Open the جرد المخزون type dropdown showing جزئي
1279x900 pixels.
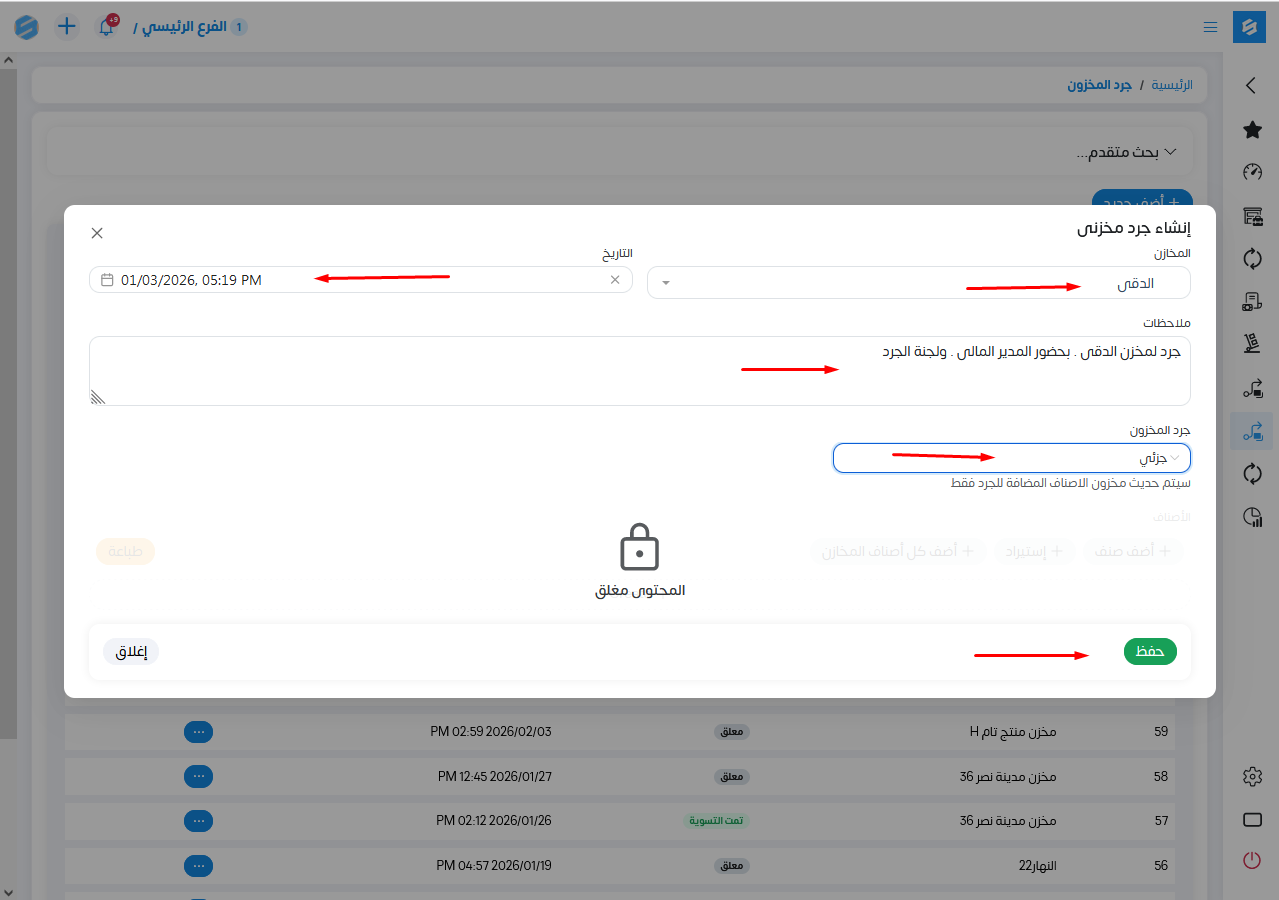tap(1011, 458)
